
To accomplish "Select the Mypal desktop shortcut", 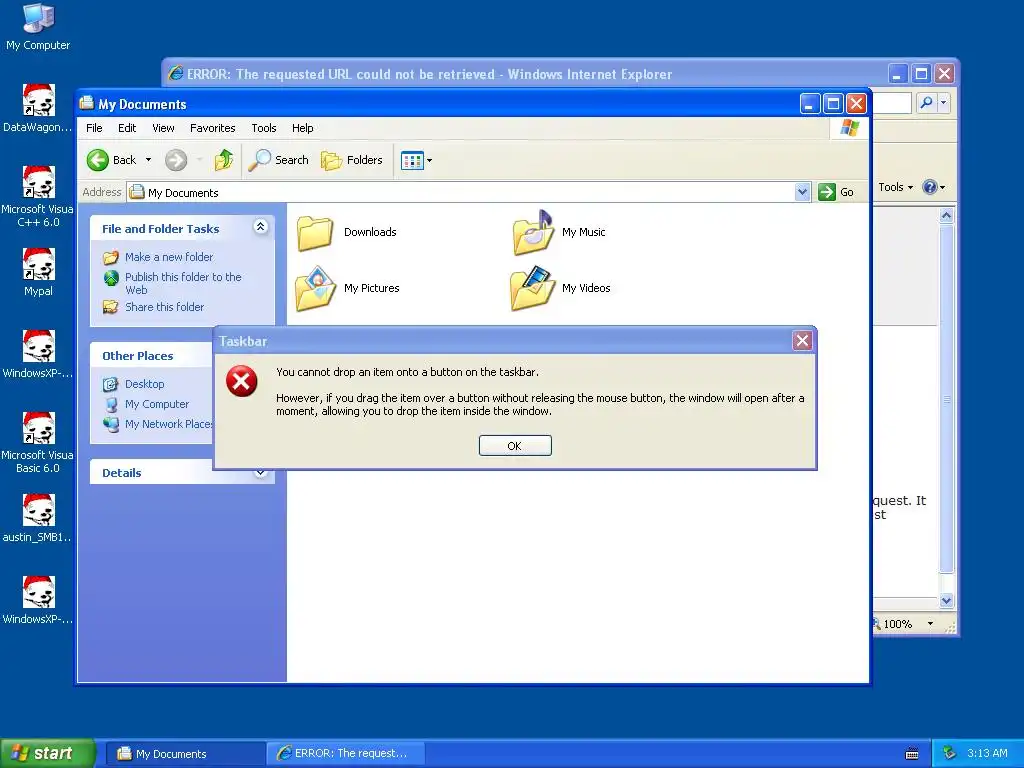I will [38, 272].
